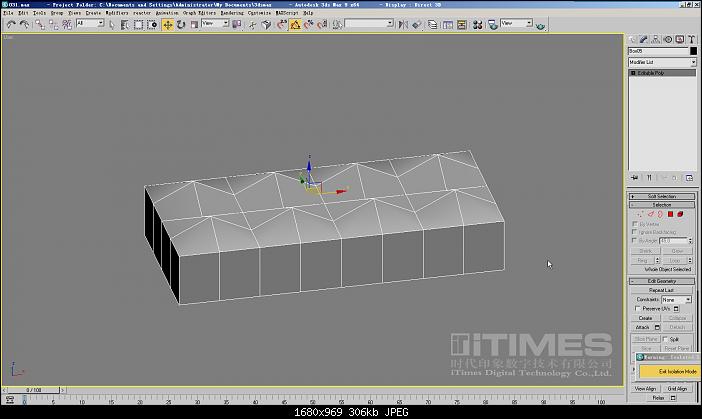Switch to the Display panel tab icon
Screen dimensions: 702x419
coord(680,39)
